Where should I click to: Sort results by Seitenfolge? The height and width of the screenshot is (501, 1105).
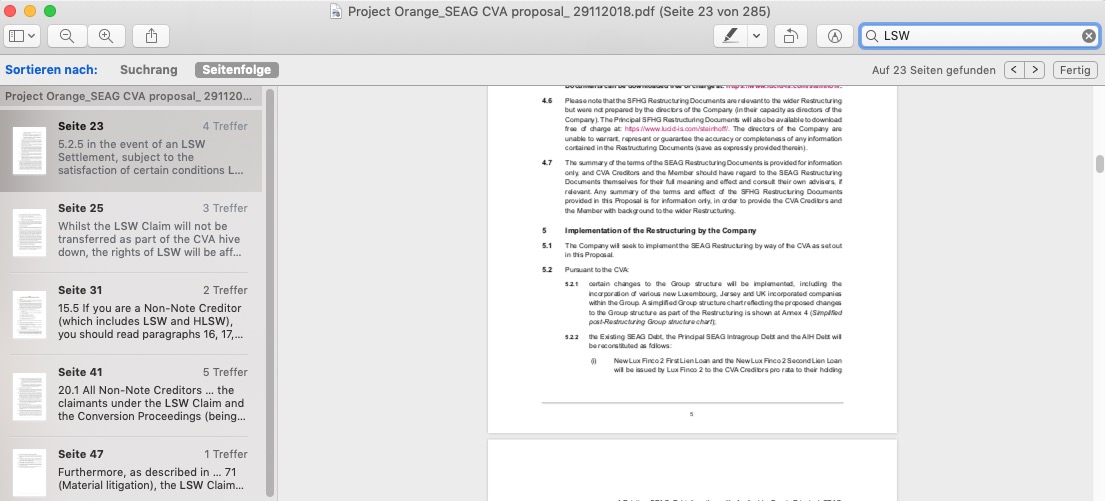pos(237,70)
